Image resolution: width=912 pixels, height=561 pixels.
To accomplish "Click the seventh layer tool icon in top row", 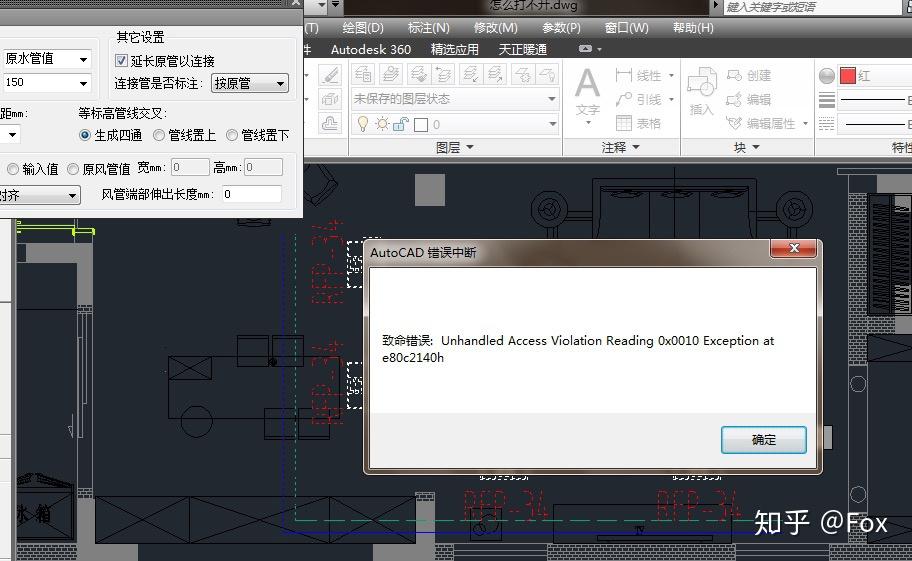I will click(522, 74).
